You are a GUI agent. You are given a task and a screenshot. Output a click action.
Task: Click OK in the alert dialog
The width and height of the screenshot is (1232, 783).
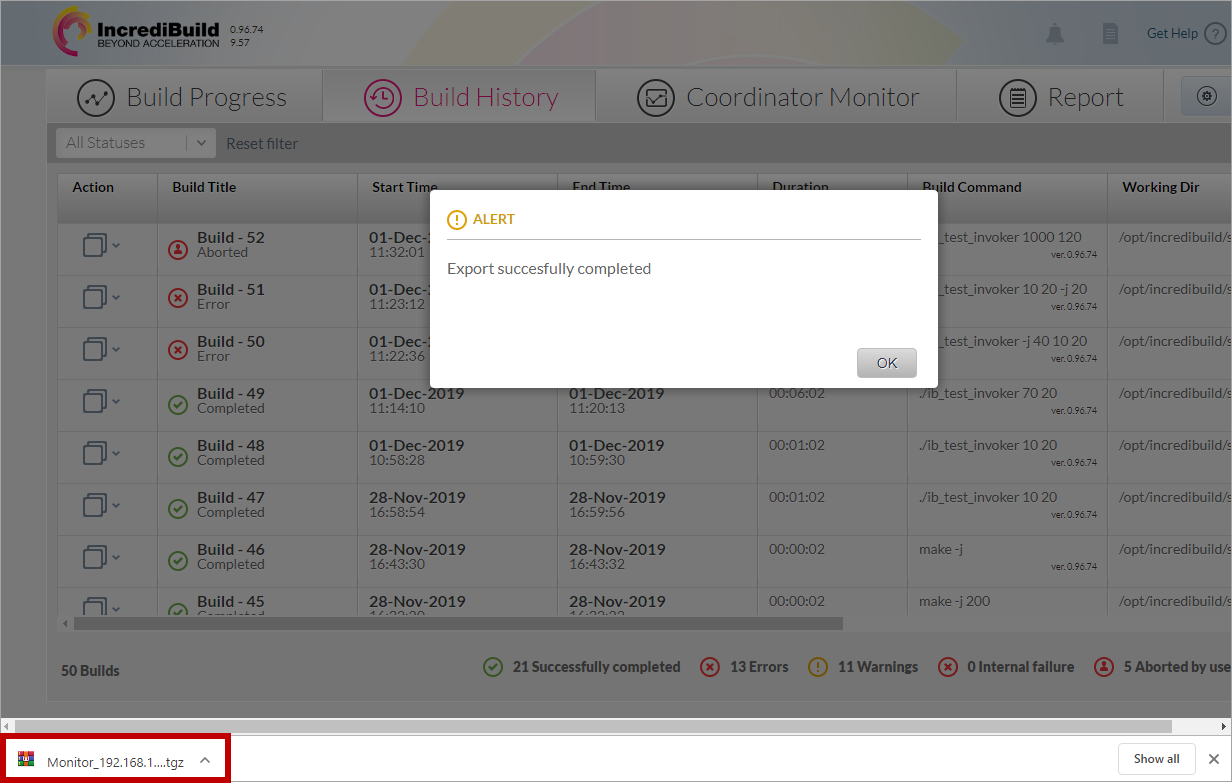[886, 363]
